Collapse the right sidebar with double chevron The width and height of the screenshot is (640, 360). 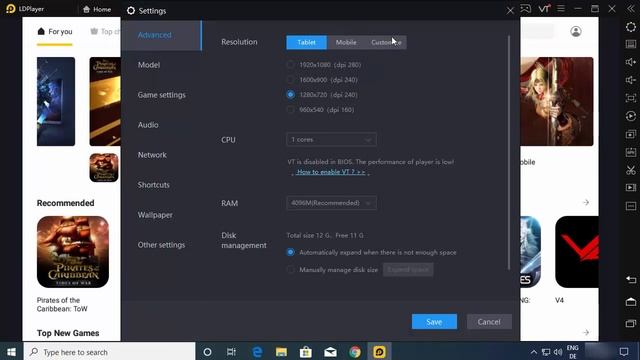tap(631, 9)
